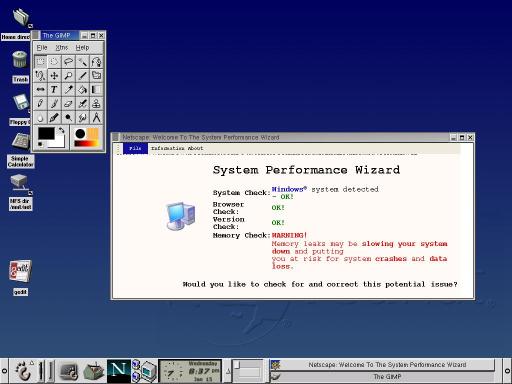Select the Pencil tool in GIMP
512x384 pixels.
(x=40, y=104)
